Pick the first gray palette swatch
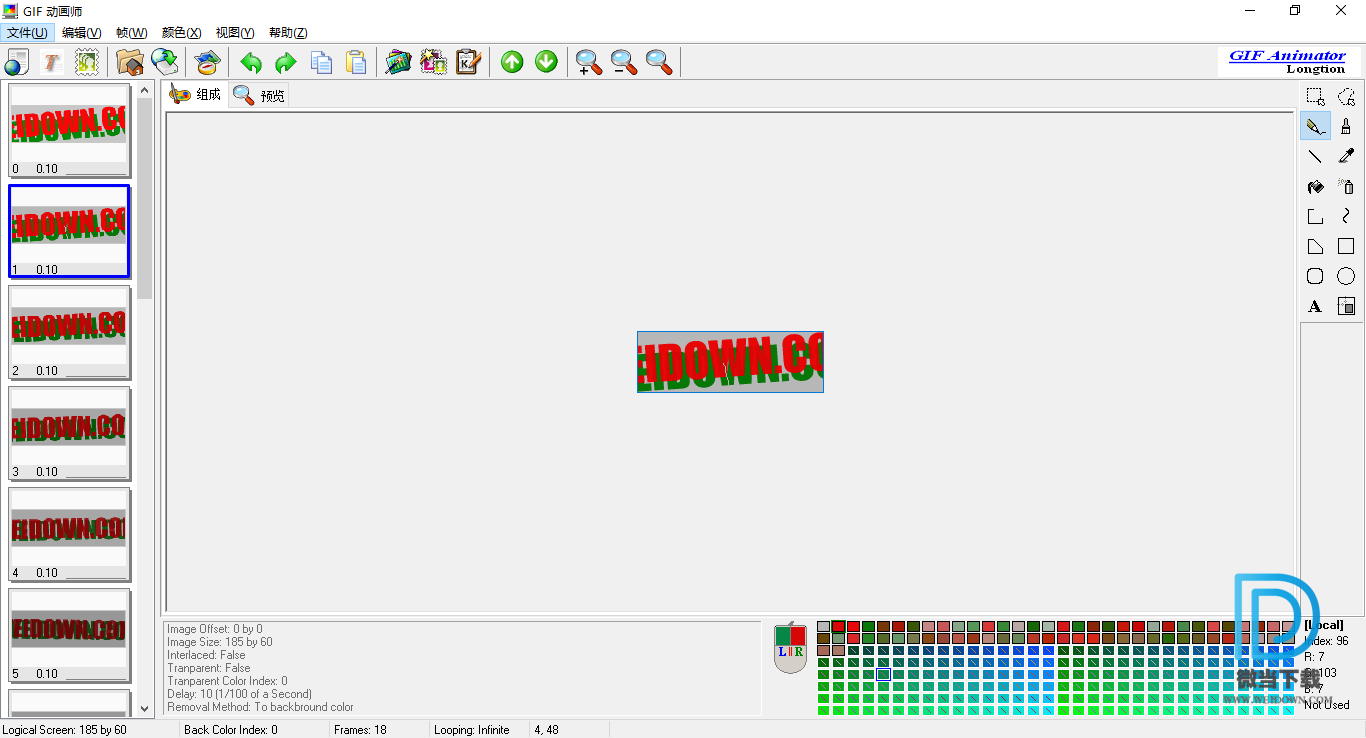 tap(823, 626)
